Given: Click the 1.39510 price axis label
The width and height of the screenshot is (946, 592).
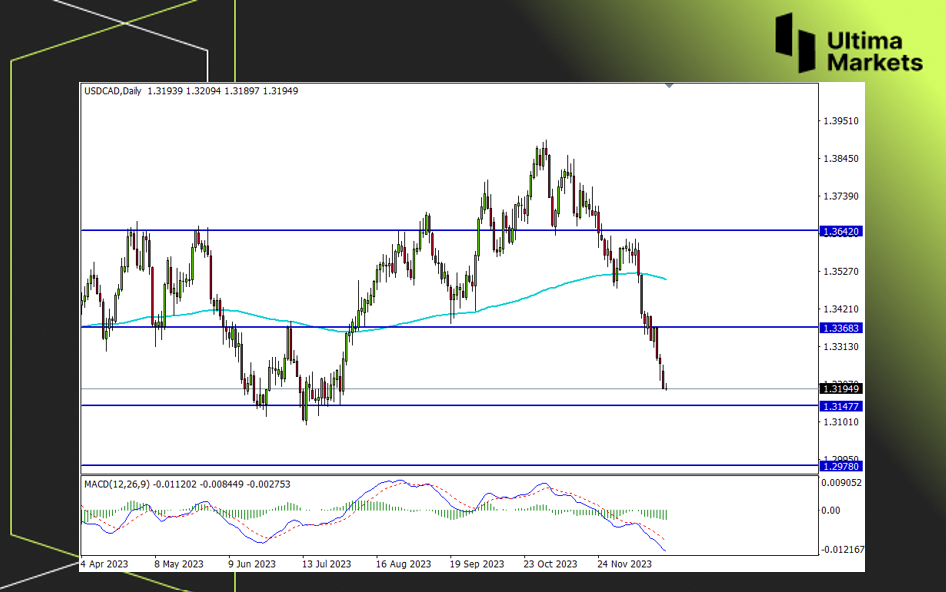Looking at the screenshot, I should [x=840, y=121].
